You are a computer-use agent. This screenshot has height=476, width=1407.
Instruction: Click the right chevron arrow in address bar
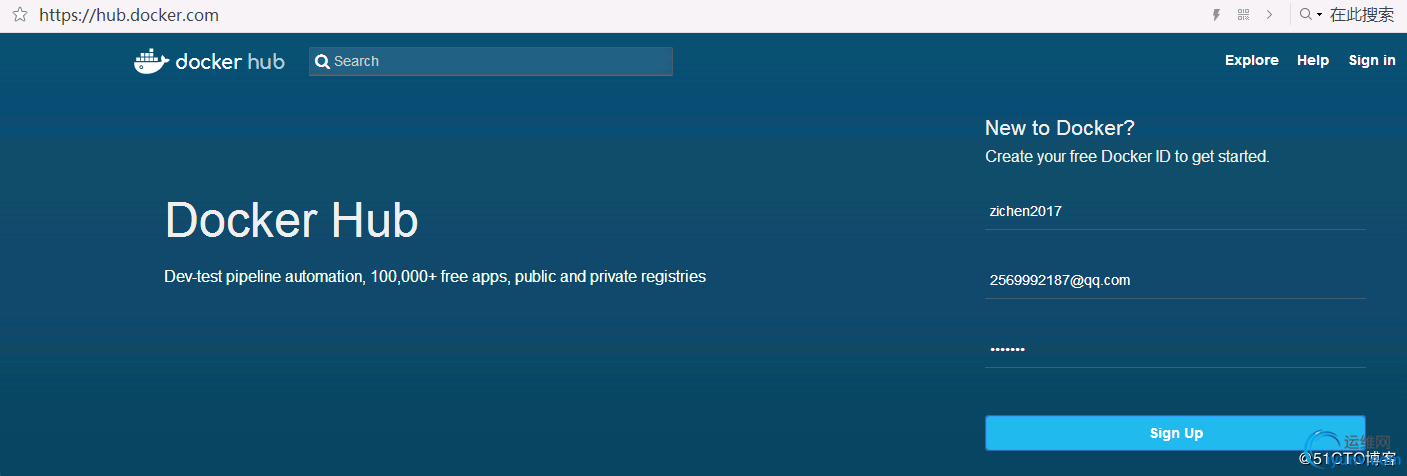click(x=1270, y=15)
